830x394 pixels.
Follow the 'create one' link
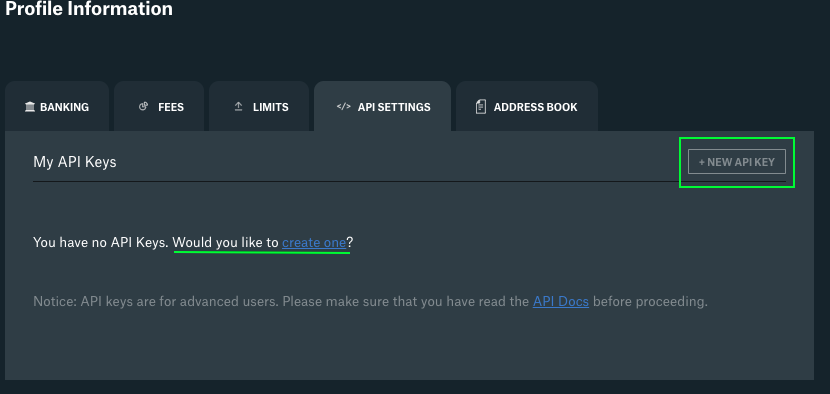[314, 243]
